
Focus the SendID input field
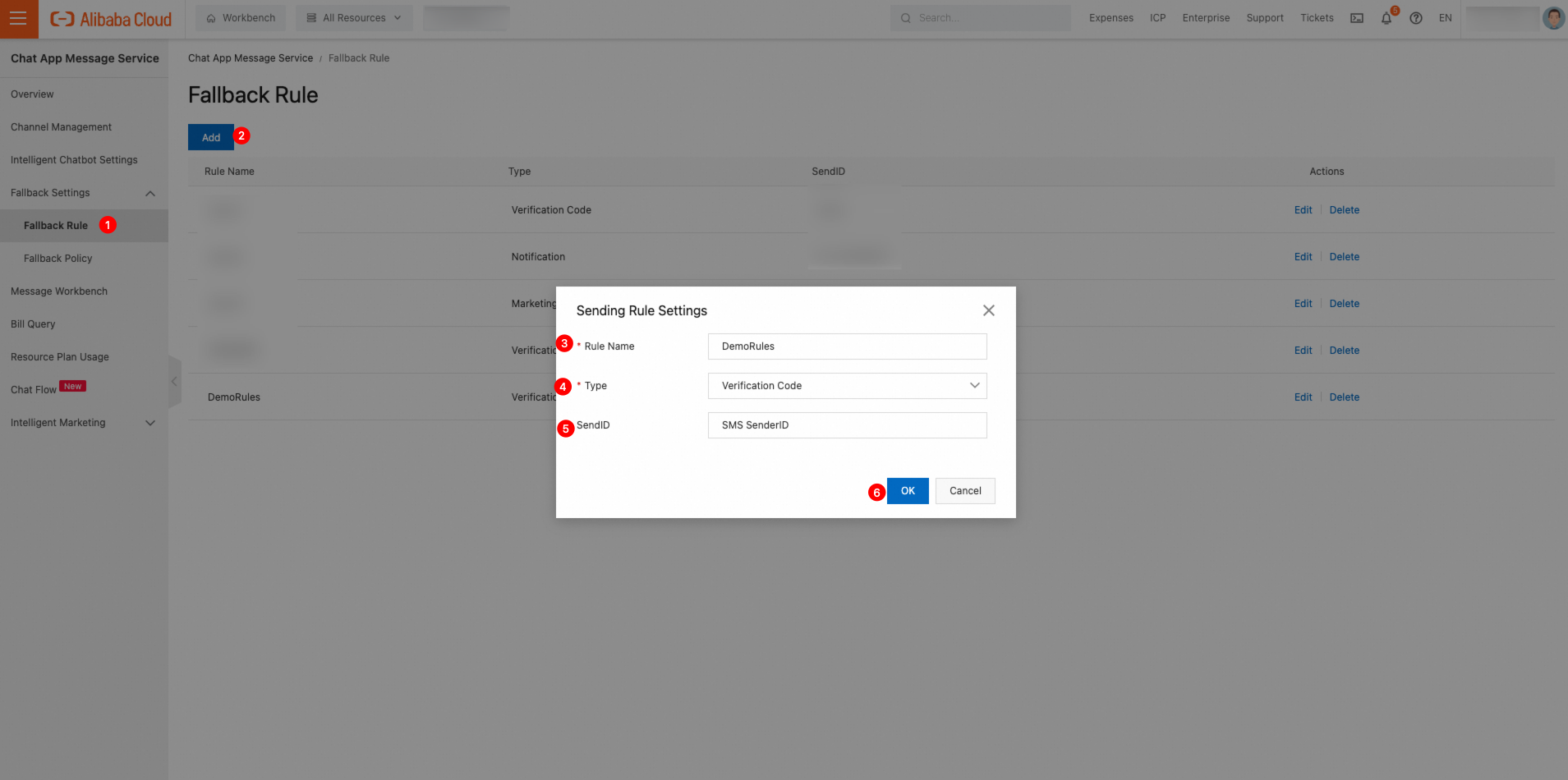[x=847, y=425]
